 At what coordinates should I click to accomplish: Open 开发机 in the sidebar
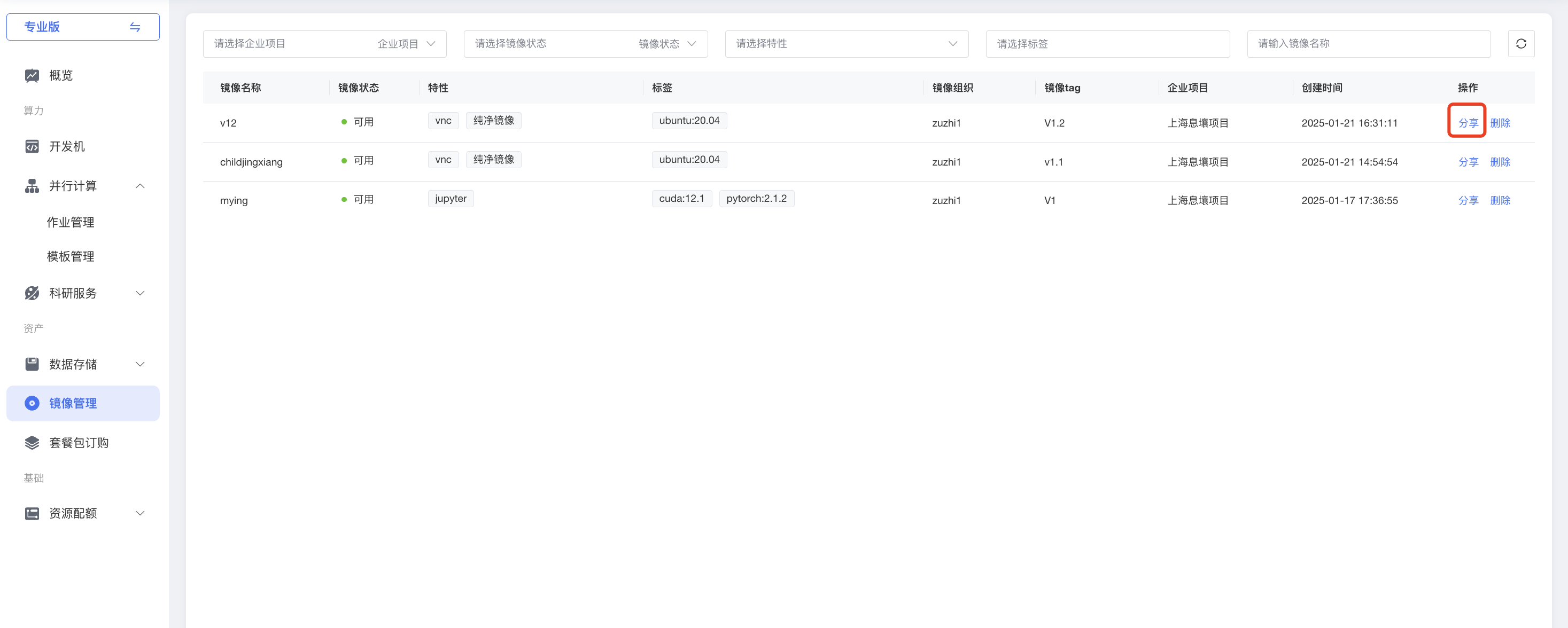83,146
